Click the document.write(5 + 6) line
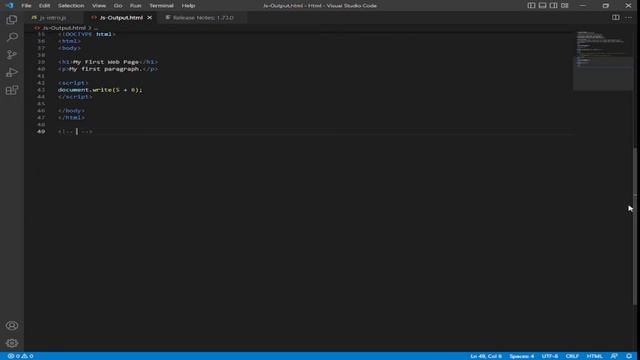 click(100, 90)
